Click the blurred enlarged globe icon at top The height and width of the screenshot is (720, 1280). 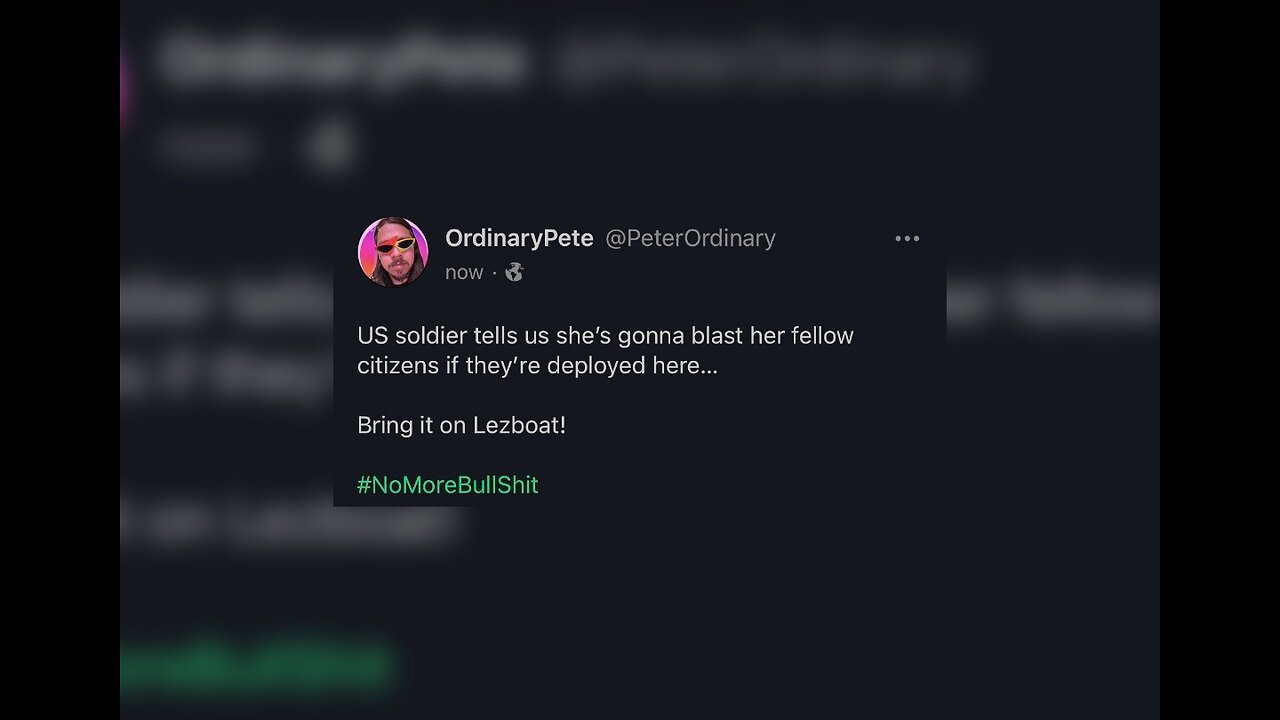click(330, 147)
